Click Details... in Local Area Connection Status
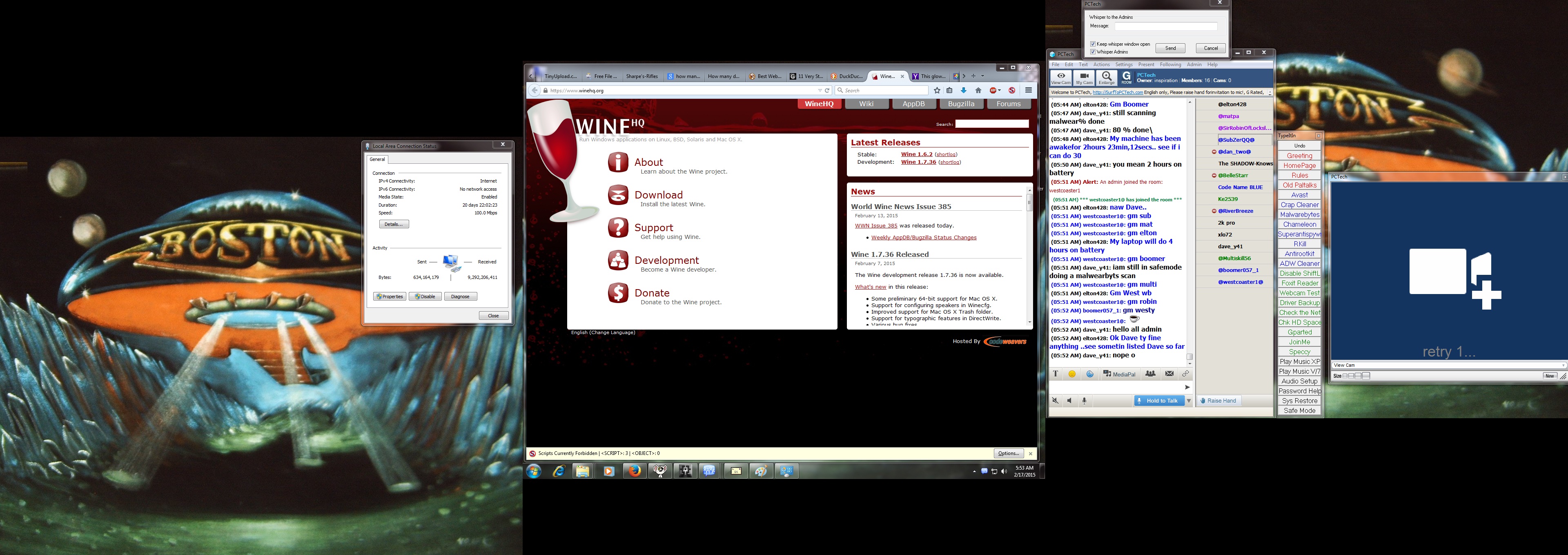The width and height of the screenshot is (1568, 555). click(394, 224)
